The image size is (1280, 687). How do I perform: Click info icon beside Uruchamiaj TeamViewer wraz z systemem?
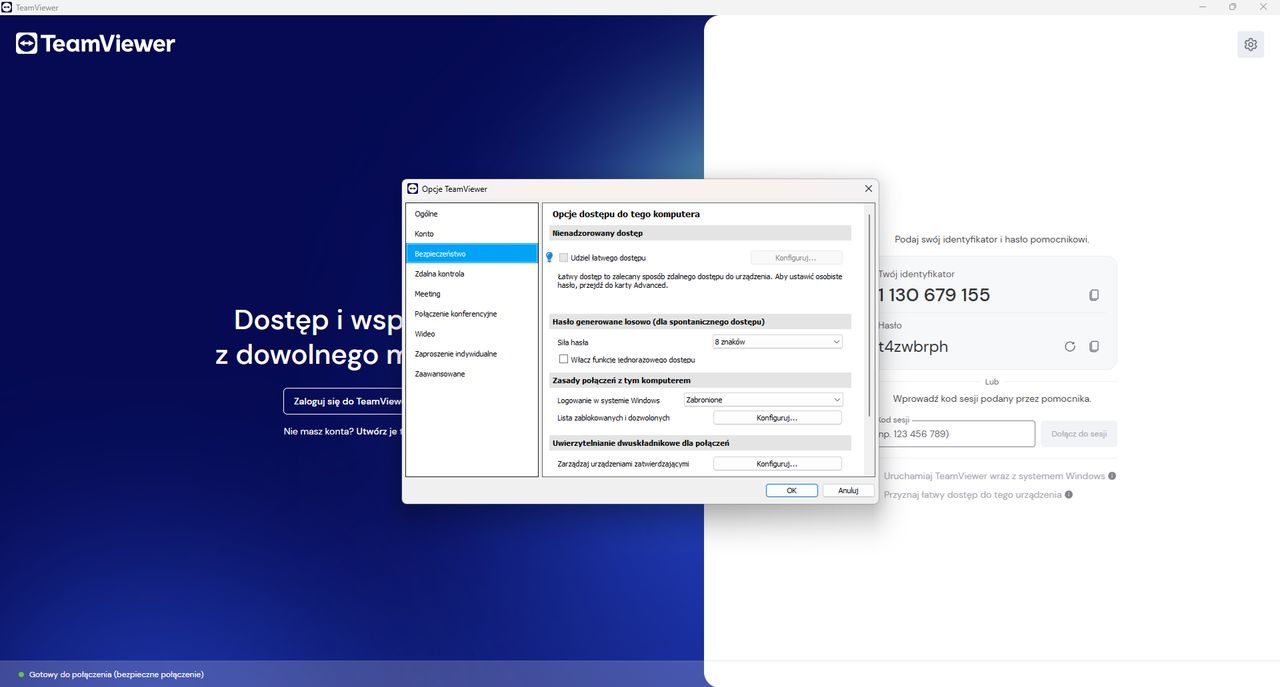pos(1112,476)
